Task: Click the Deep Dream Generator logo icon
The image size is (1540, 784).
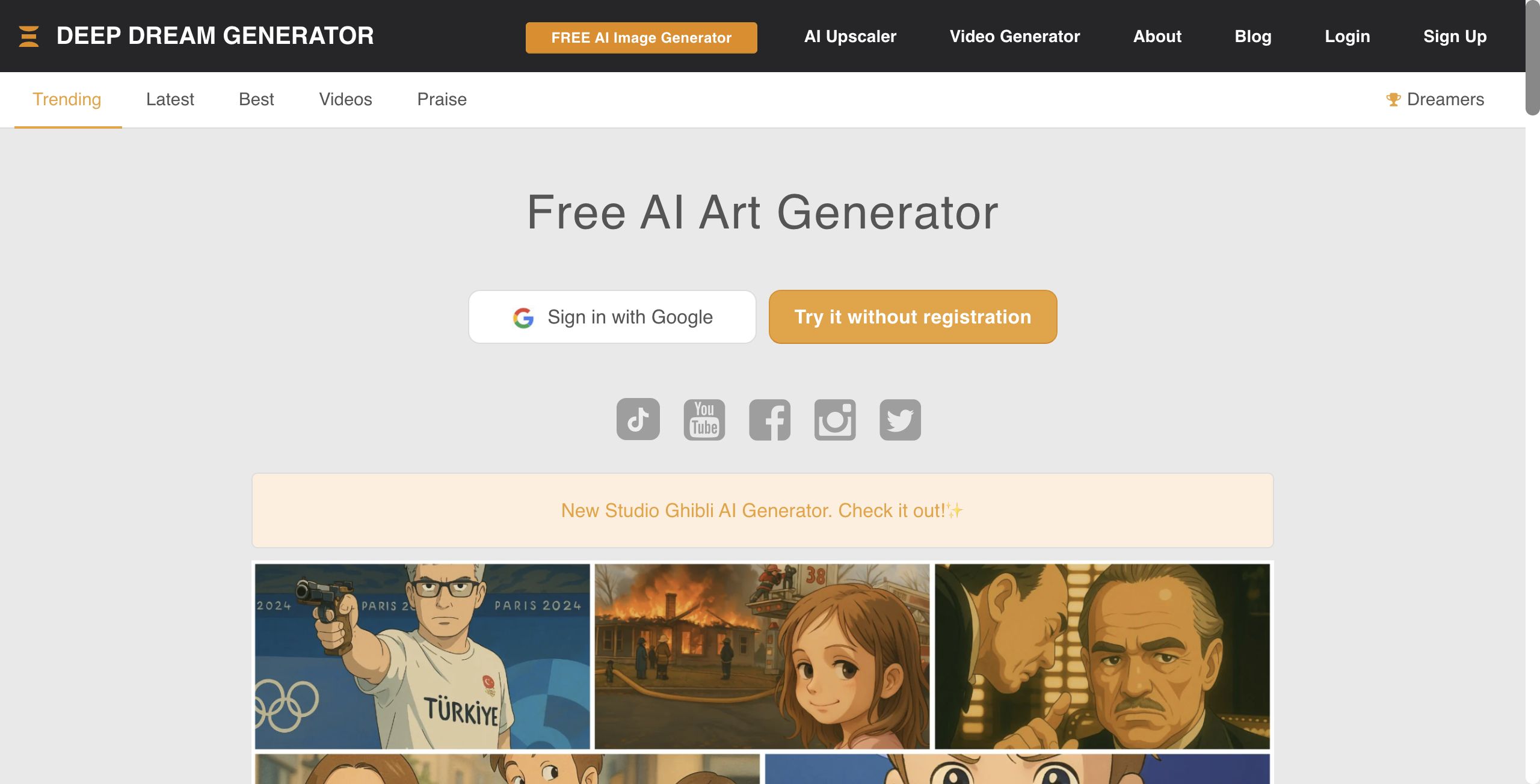Action: pyautogui.click(x=29, y=36)
